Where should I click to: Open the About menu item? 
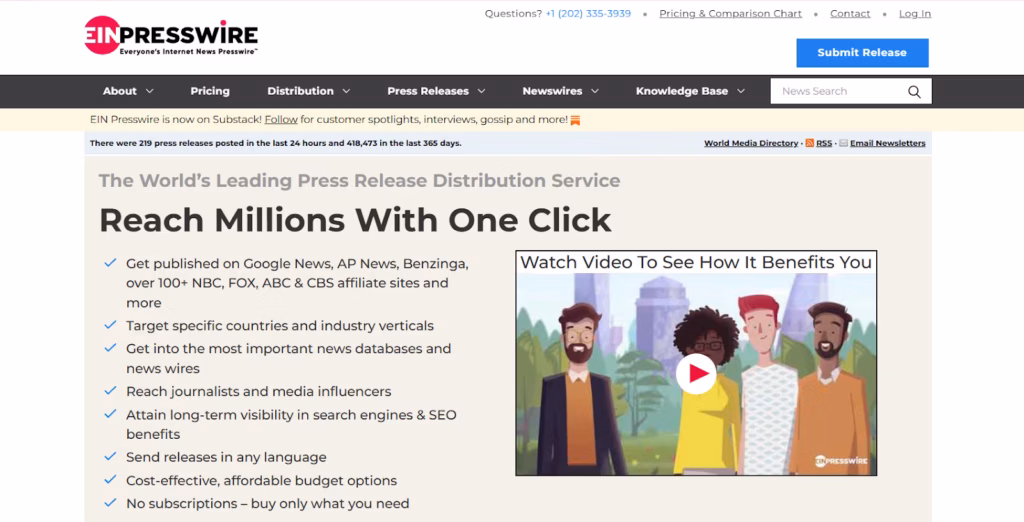tap(120, 91)
